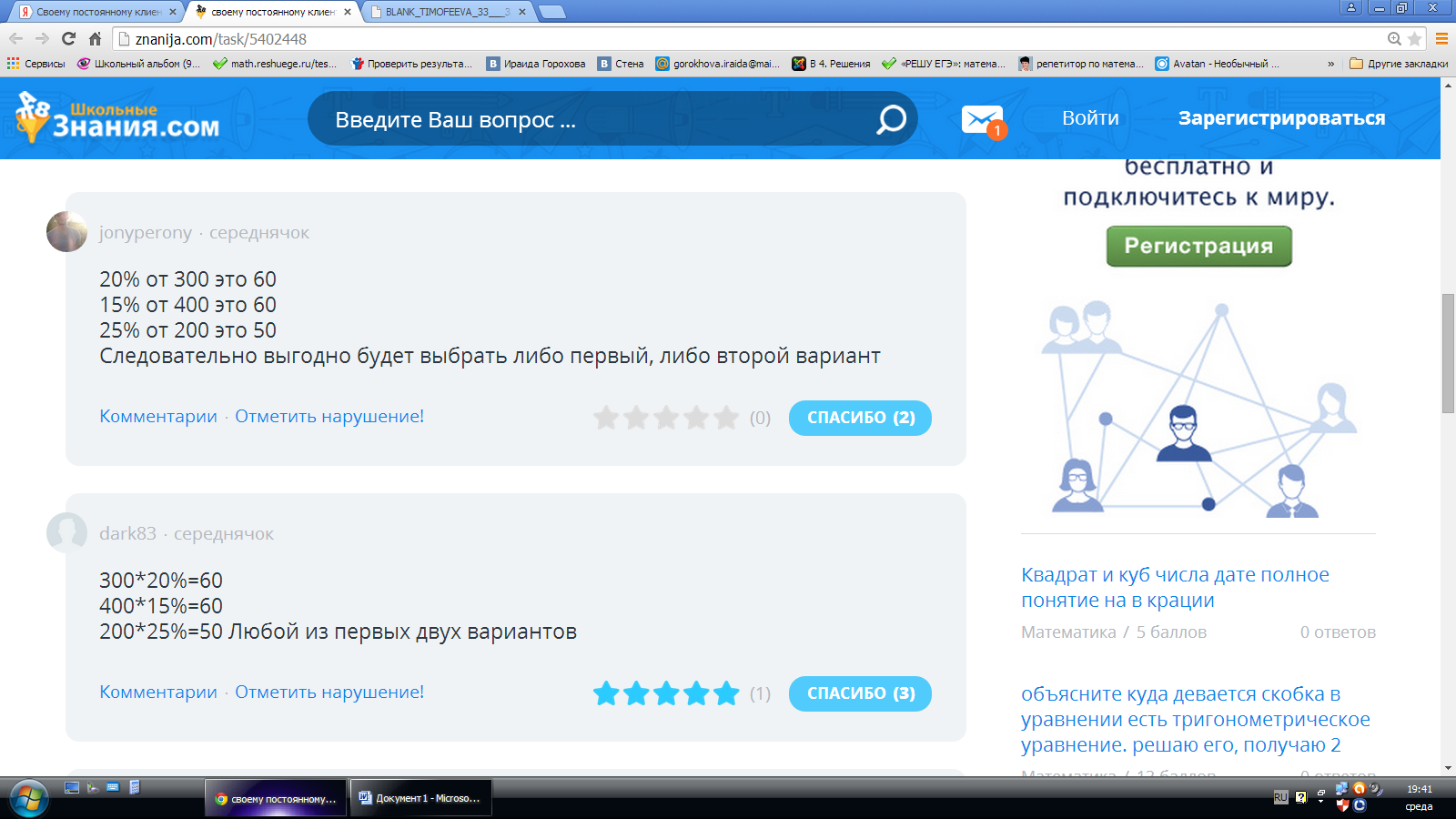Viewport: 1456px width, 819px height.
Task: Click Зарегистрироваться link
Action: pyautogui.click(x=1281, y=118)
